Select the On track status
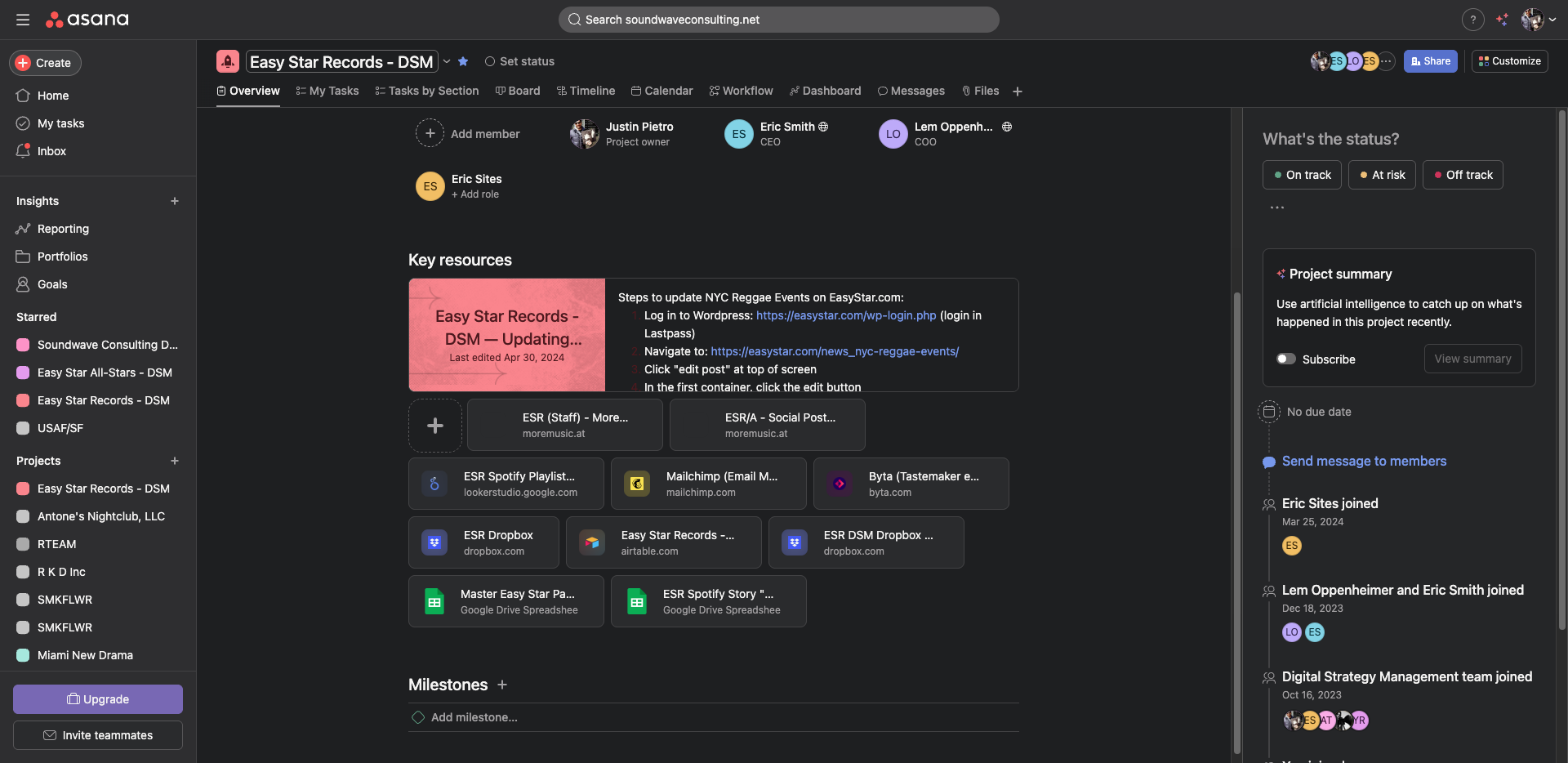Viewport: 1568px width, 763px height. click(1302, 175)
